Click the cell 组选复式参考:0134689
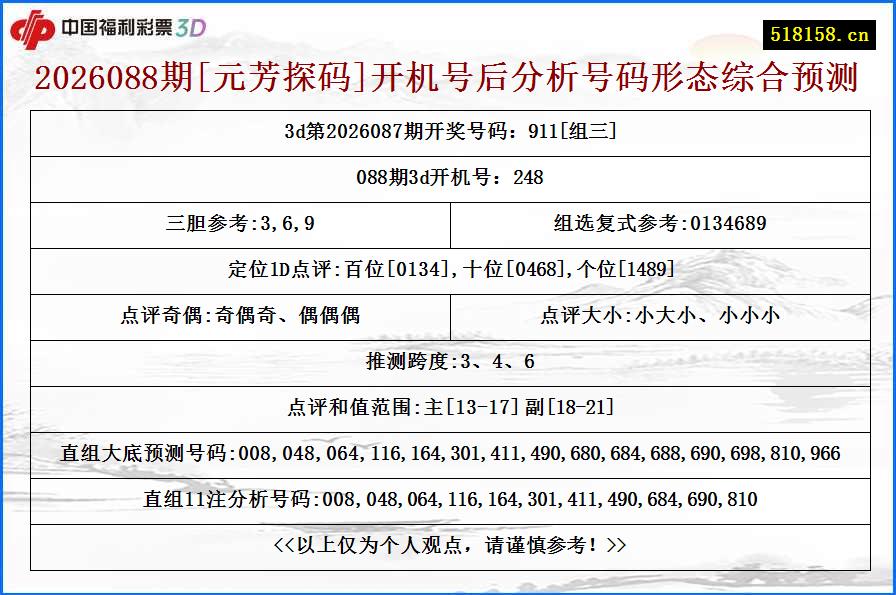Screen dimensions: 896x595 tap(661, 225)
